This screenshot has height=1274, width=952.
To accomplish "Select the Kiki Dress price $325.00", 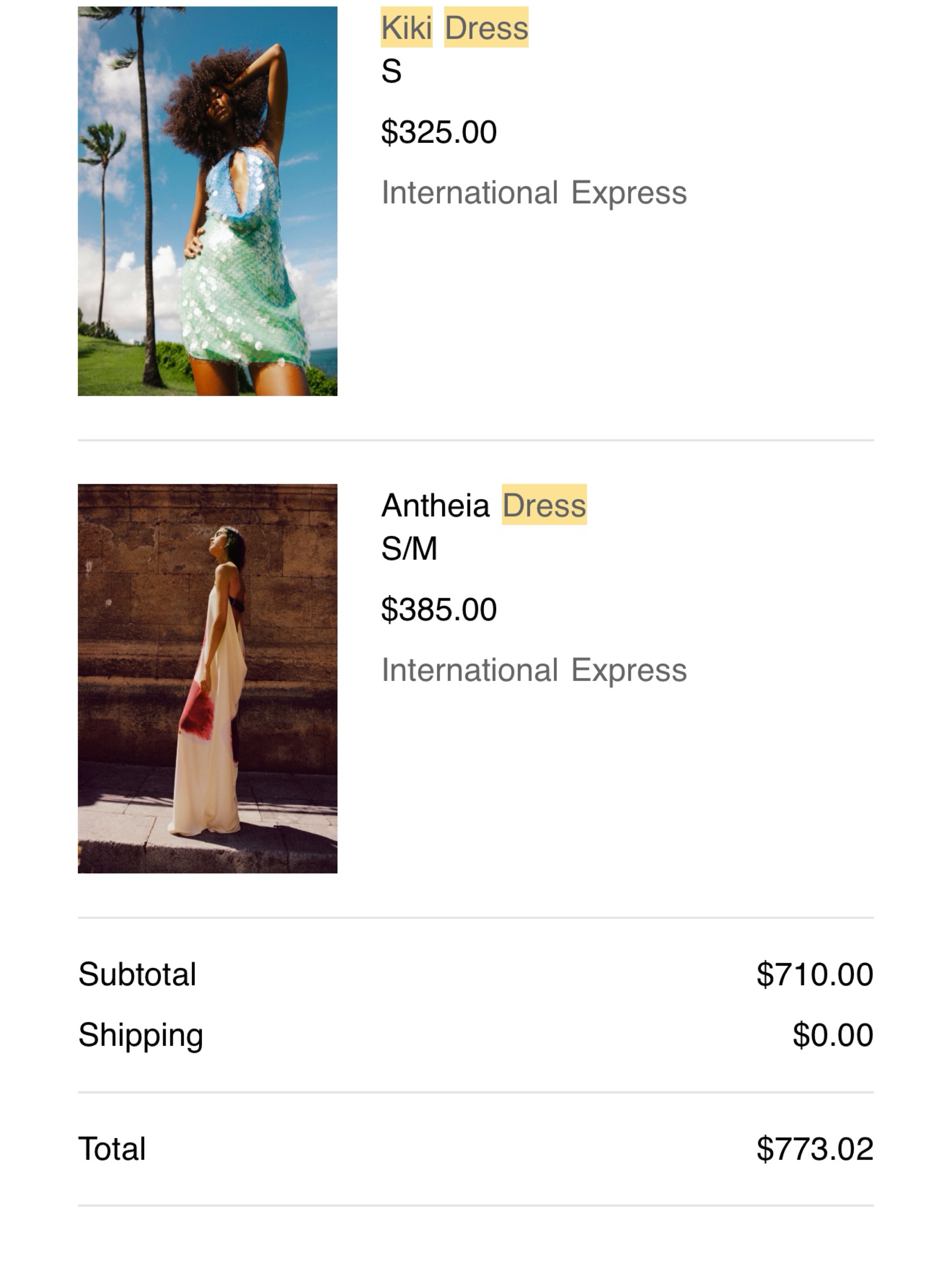I will coord(439,132).
